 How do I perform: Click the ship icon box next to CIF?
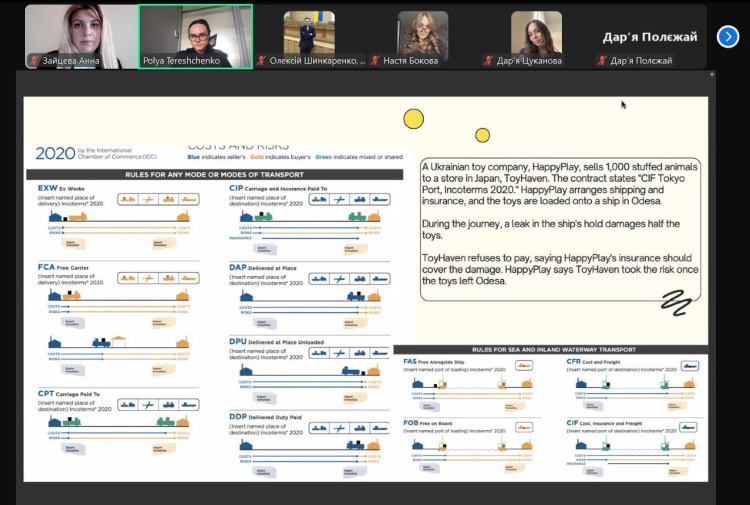coord(689,427)
